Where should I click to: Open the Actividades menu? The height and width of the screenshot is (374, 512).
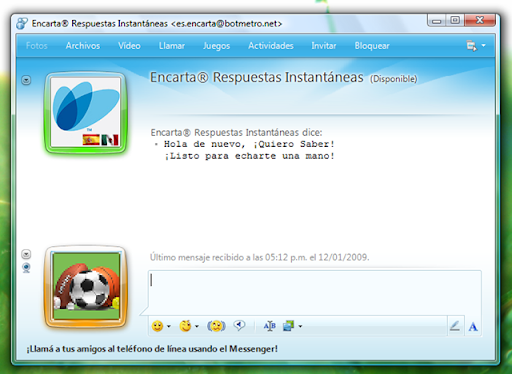pos(271,46)
